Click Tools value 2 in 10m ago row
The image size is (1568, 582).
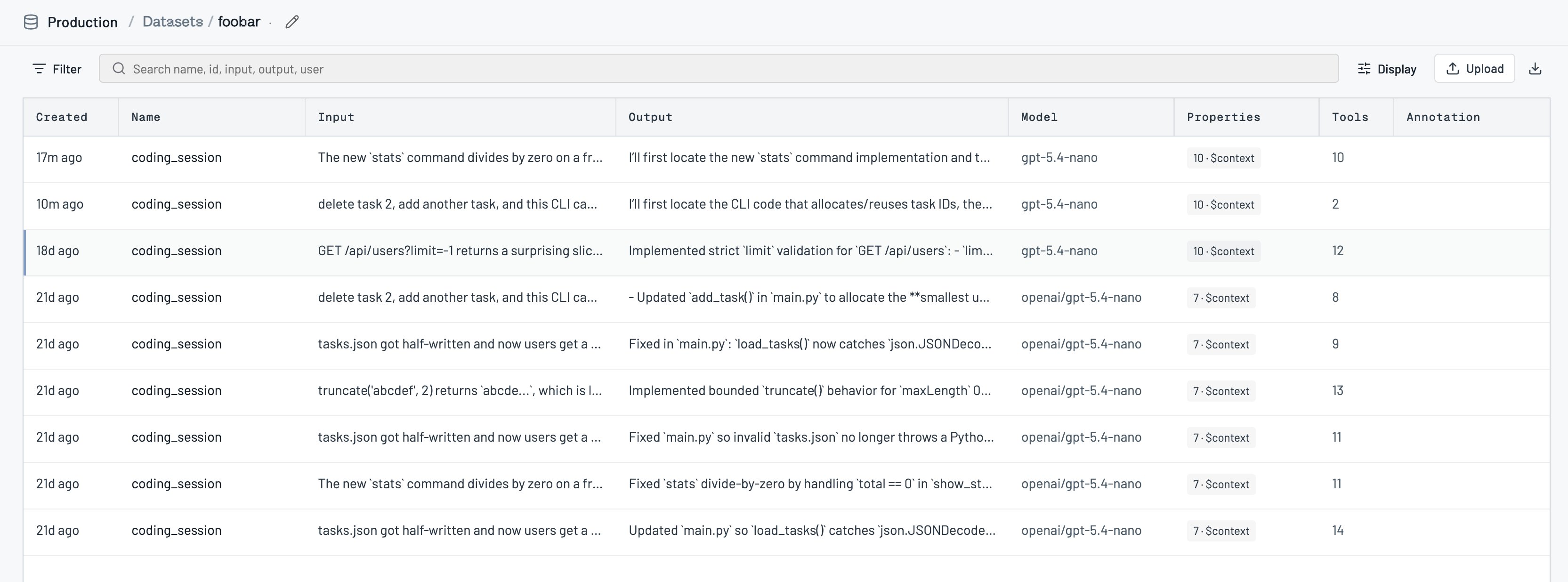(x=1335, y=204)
